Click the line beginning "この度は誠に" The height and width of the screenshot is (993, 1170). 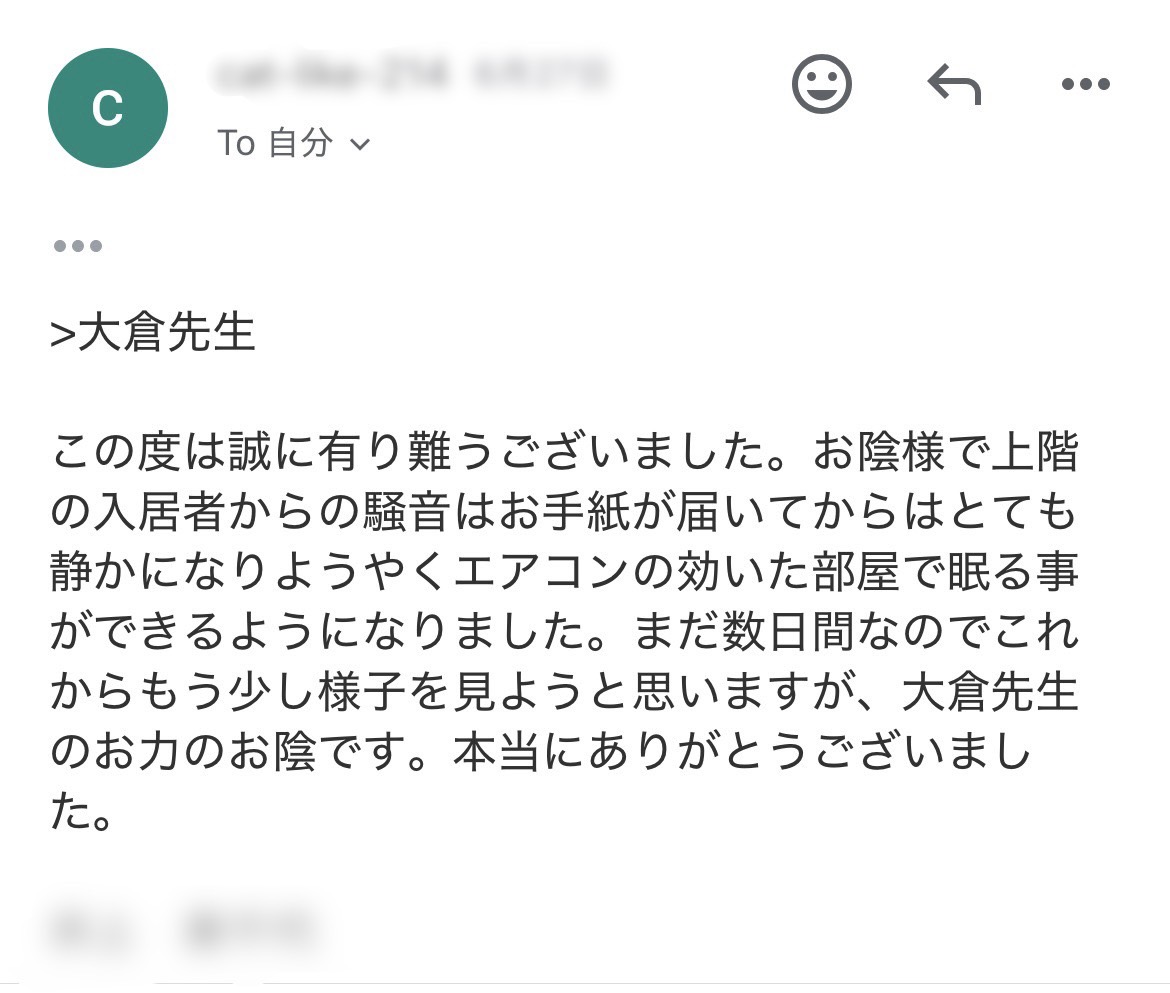click(564, 451)
